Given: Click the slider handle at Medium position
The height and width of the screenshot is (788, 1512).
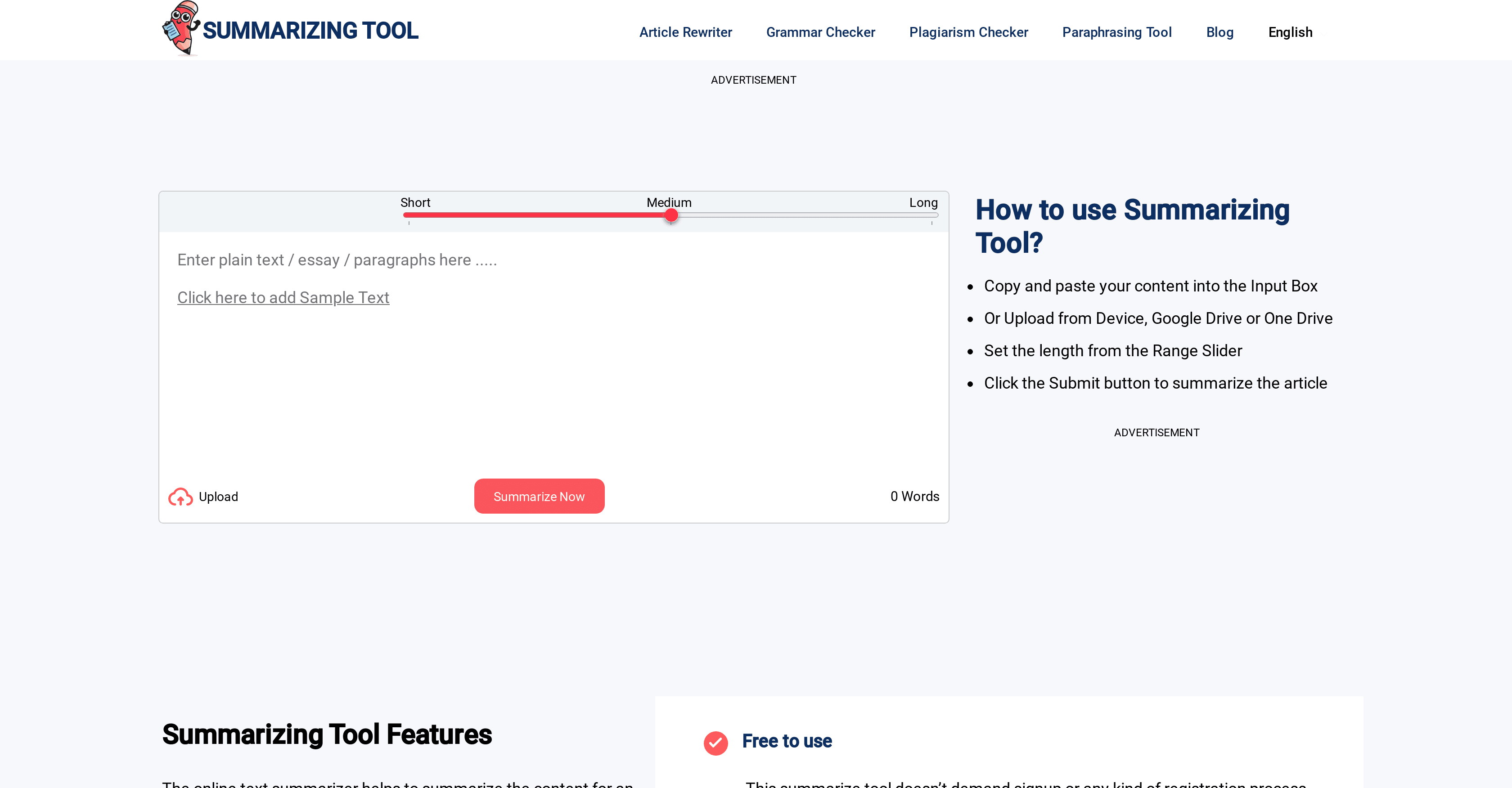Looking at the screenshot, I should tap(671, 215).
